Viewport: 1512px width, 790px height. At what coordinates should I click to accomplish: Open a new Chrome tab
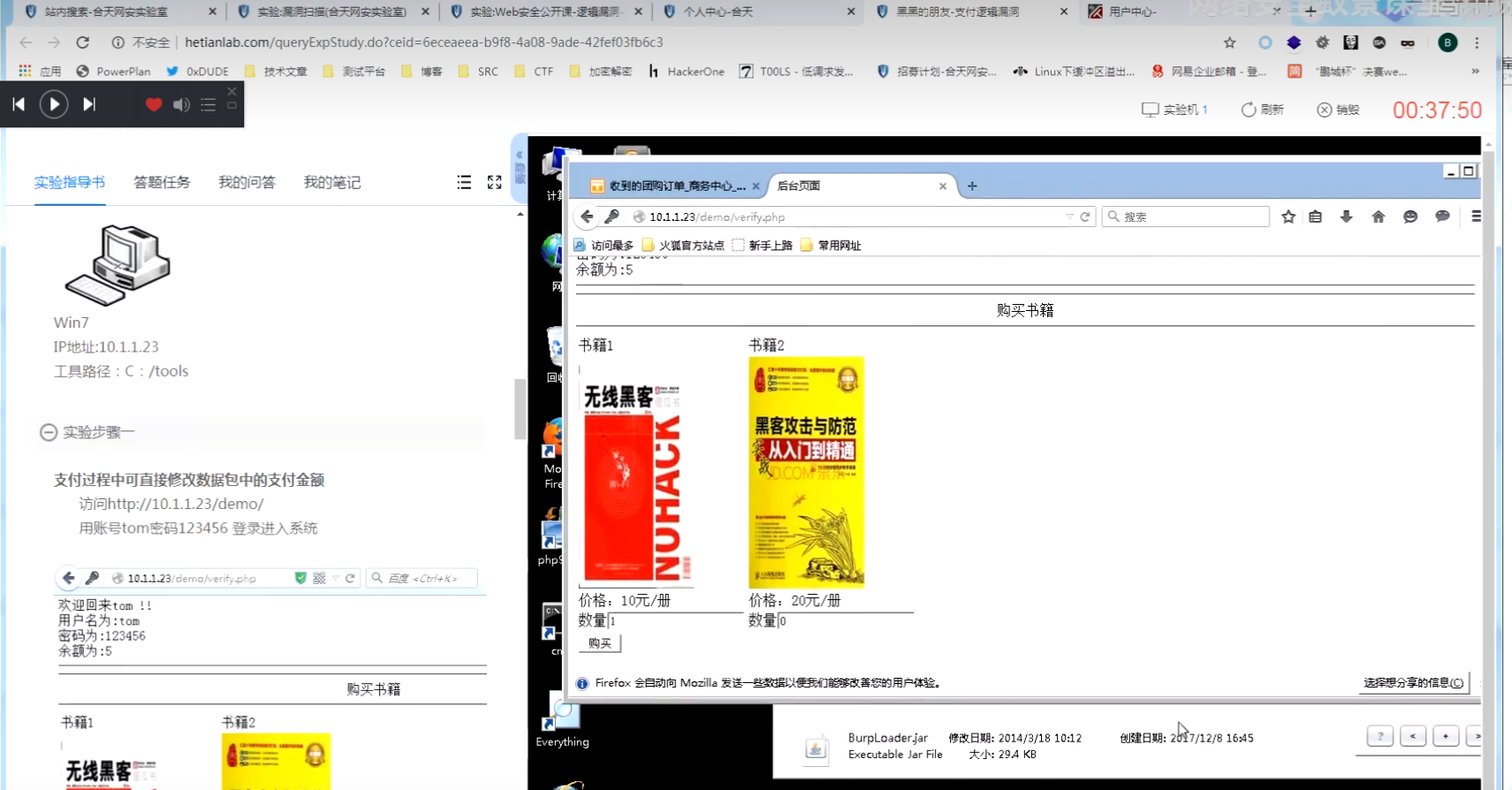click(1311, 11)
